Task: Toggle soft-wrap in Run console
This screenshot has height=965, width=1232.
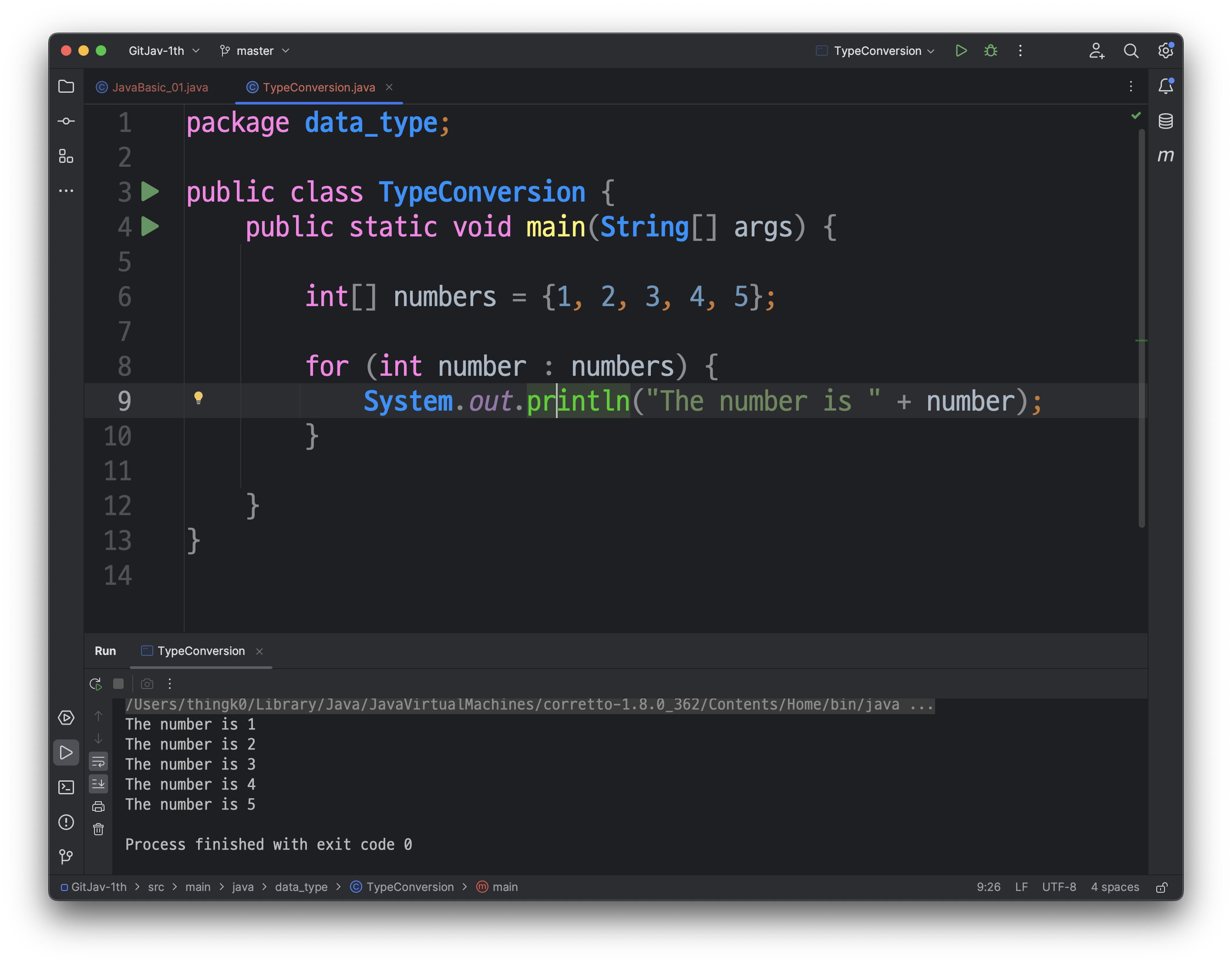Action: click(98, 761)
